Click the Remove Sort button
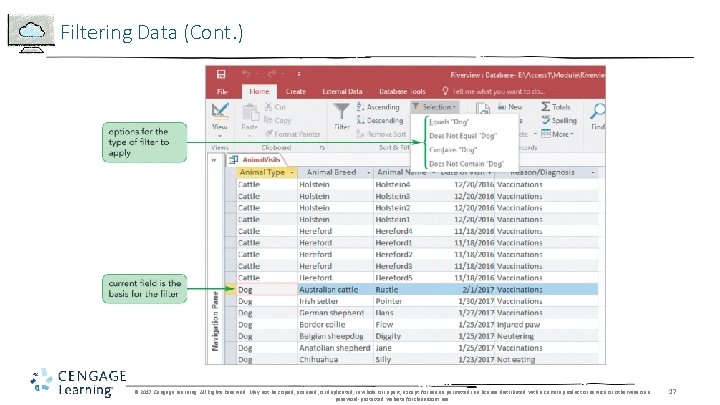Screen dimensions: 720x405 (x=381, y=134)
